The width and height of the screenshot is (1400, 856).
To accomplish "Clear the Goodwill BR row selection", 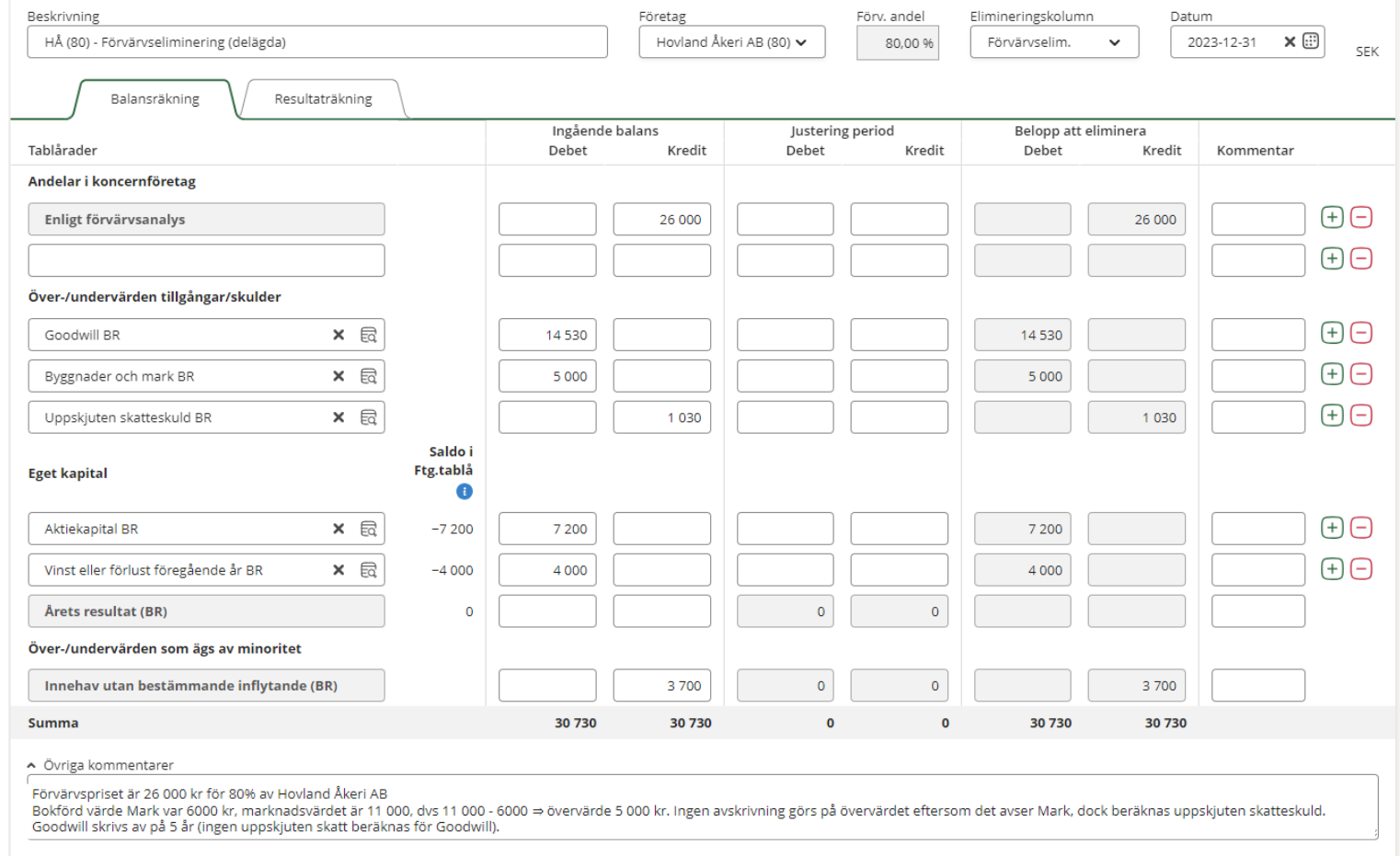I will (x=339, y=336).
